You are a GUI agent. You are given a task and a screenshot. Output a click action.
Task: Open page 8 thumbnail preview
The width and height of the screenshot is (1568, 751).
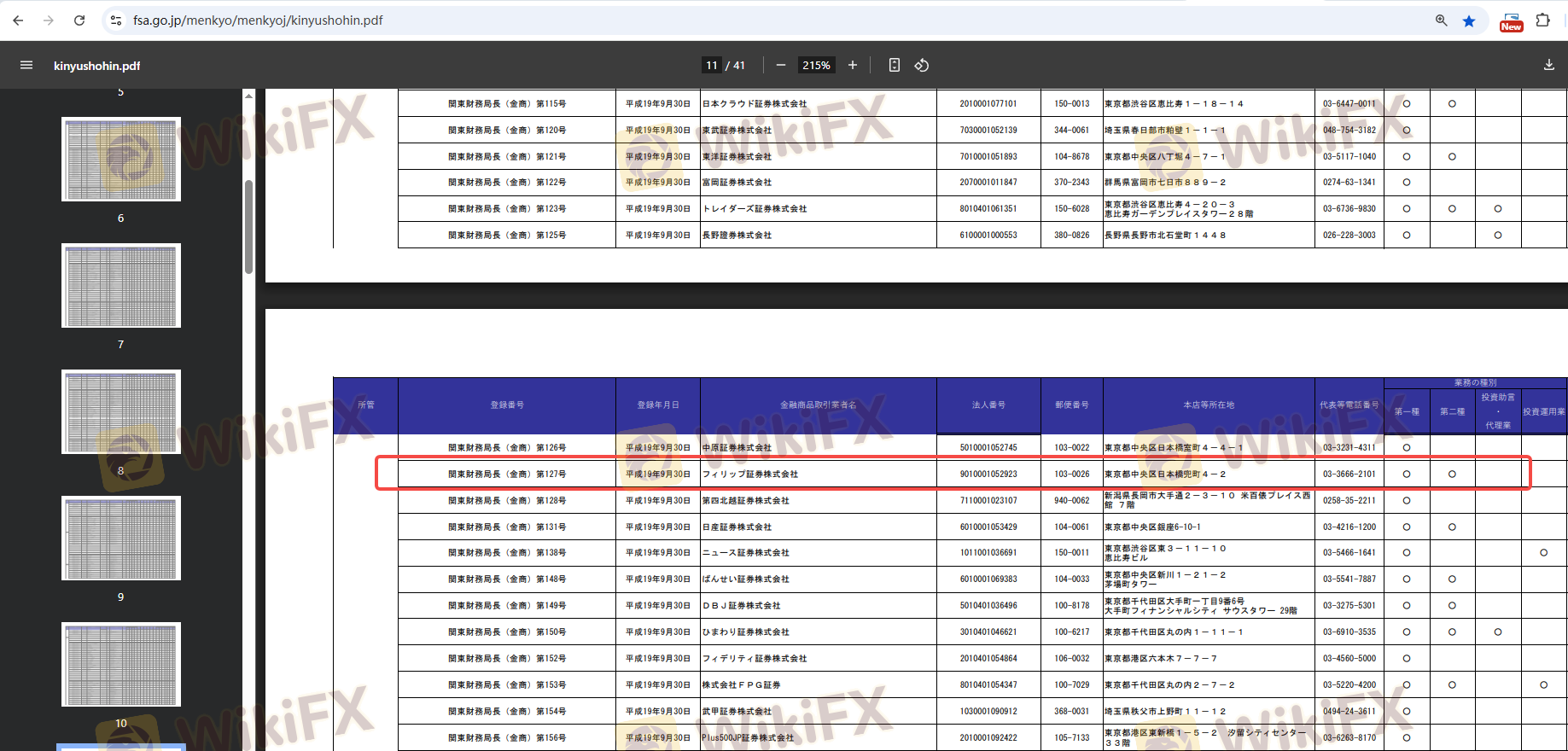tap(121, 411)
